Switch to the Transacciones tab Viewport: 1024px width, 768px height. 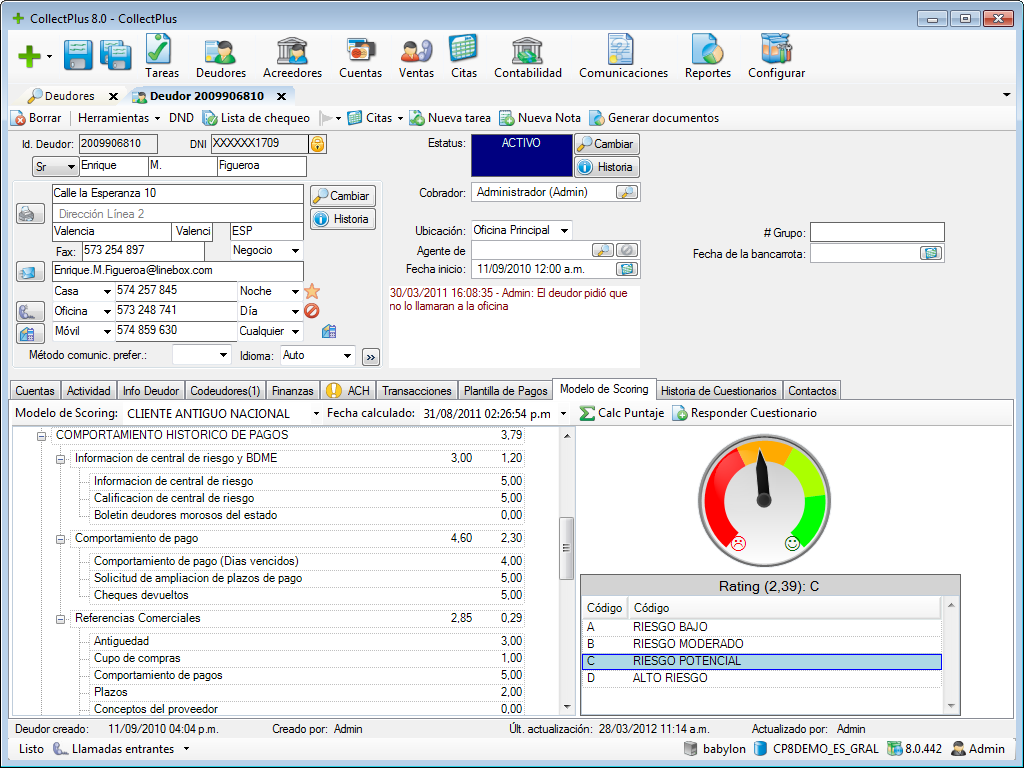pos(417,391)
